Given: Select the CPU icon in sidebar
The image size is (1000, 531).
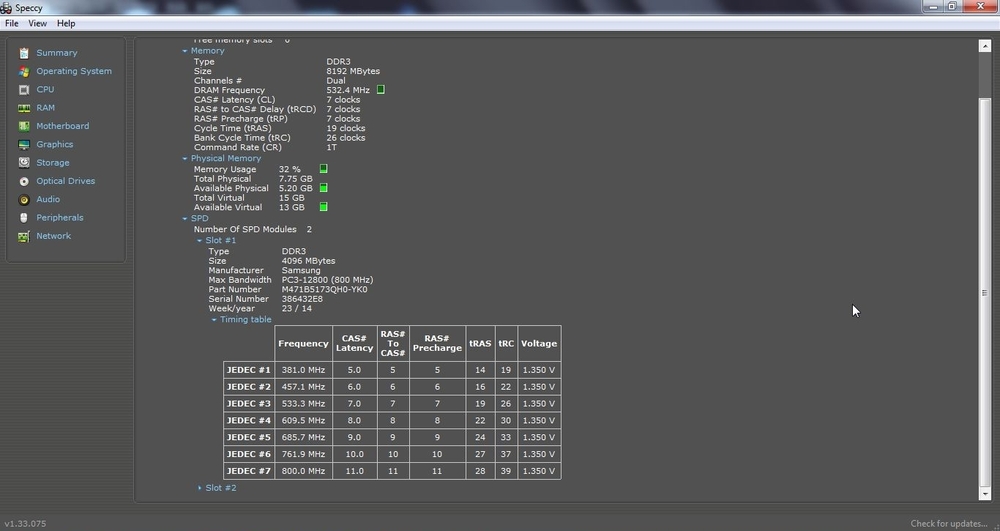Looking at the screenshot, I should point(24,90).
